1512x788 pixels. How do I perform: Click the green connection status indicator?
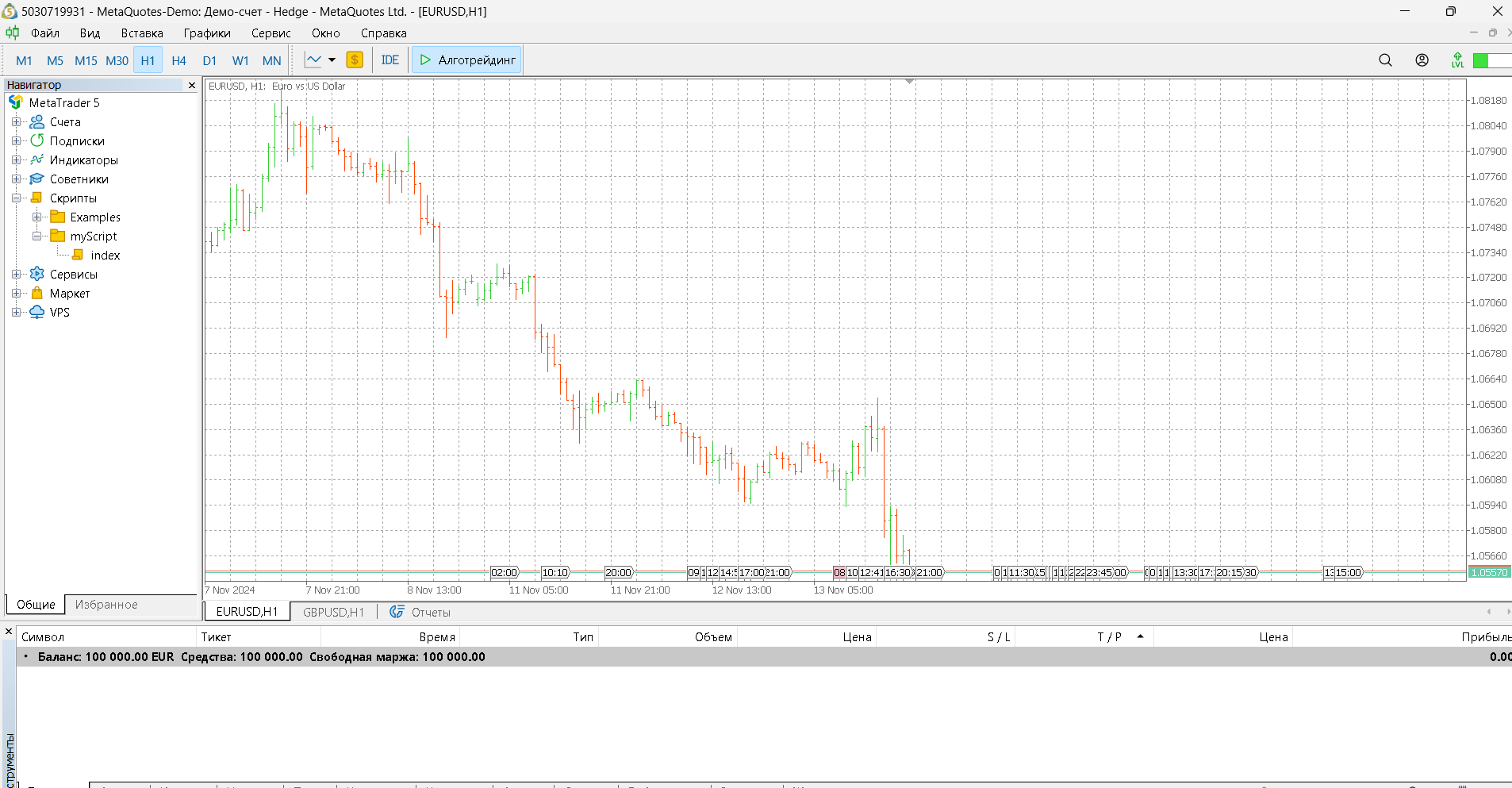(x=1491, y=60)
